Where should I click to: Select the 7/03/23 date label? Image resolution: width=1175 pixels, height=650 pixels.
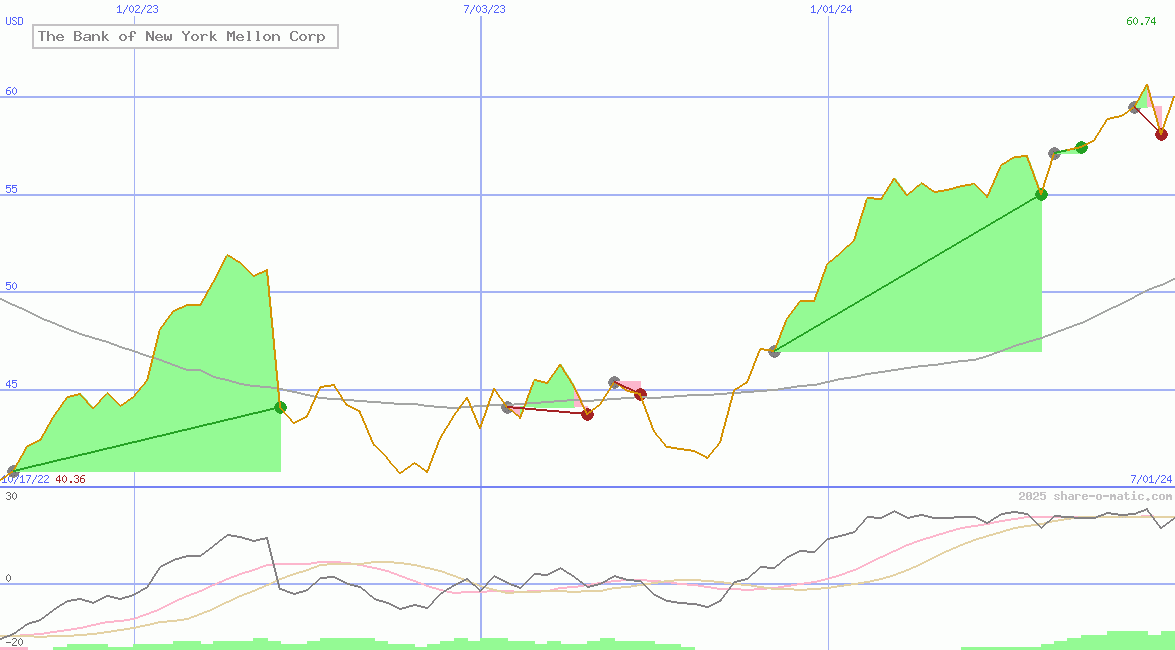(x=484, y=9)
